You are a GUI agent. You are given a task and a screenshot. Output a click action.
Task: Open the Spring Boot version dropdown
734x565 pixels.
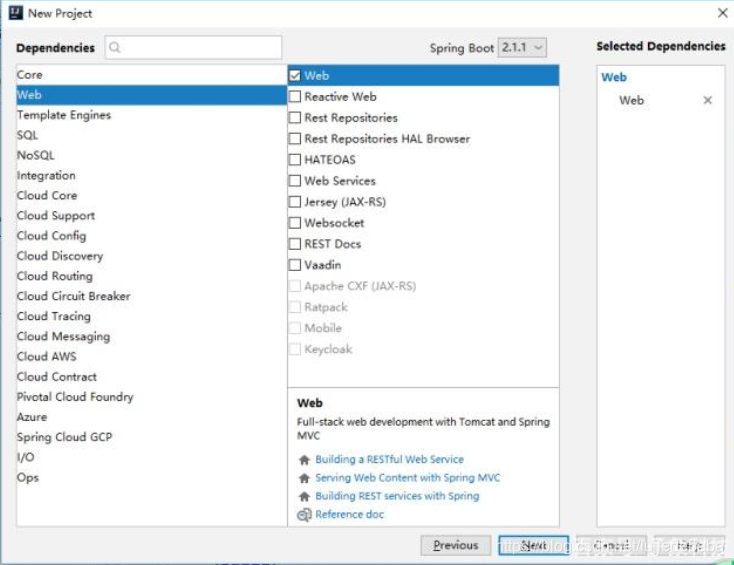(522, 47)
